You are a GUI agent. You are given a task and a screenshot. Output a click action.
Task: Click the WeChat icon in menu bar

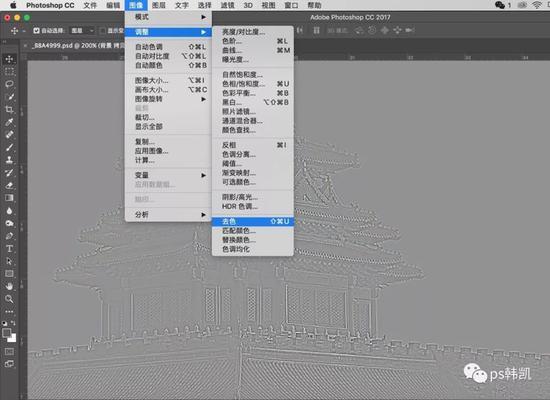coord(499,5)
